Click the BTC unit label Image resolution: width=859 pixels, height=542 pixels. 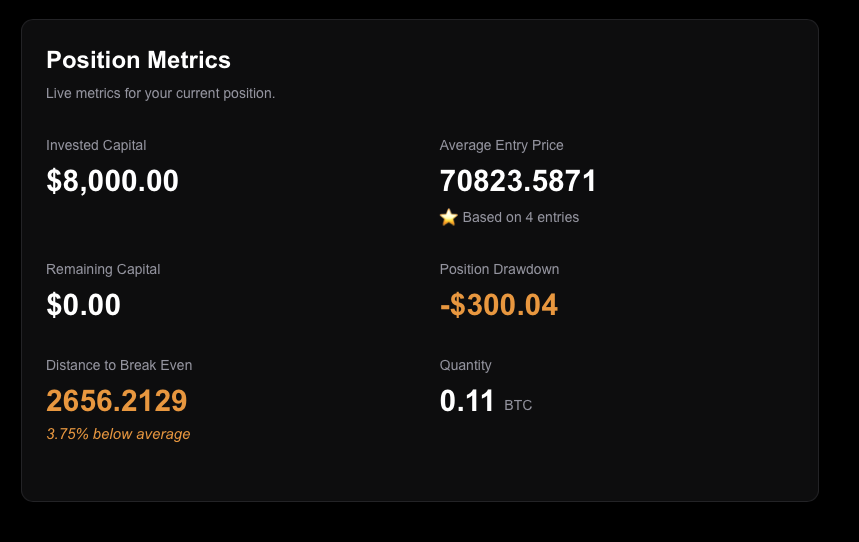tap(518, 406)
